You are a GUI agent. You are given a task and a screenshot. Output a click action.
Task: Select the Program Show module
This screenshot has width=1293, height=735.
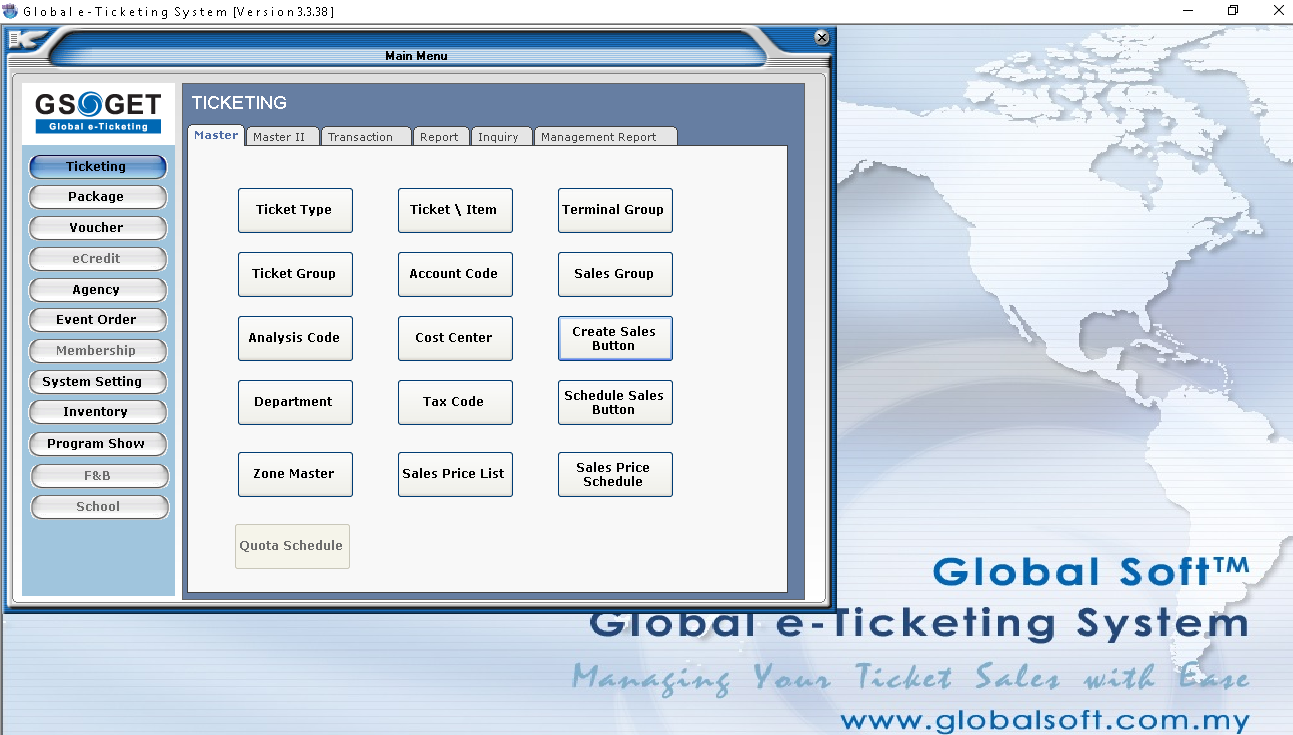click(97, 443)
